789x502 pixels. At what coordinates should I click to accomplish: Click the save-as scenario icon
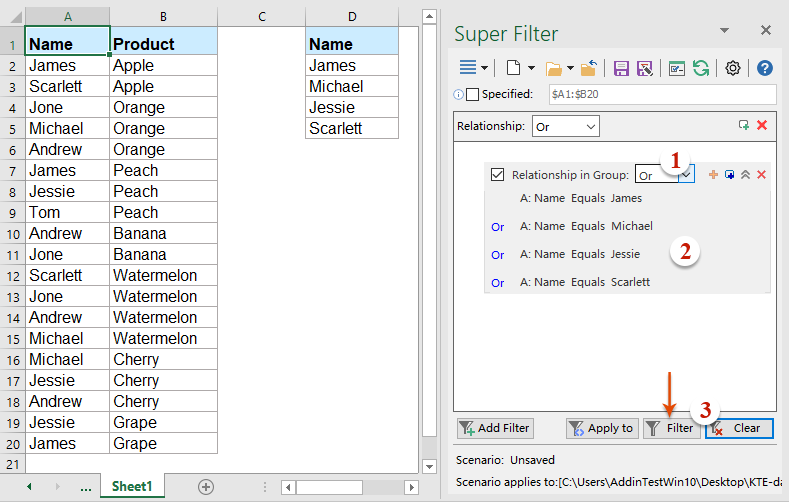click(x=644, y=68)
